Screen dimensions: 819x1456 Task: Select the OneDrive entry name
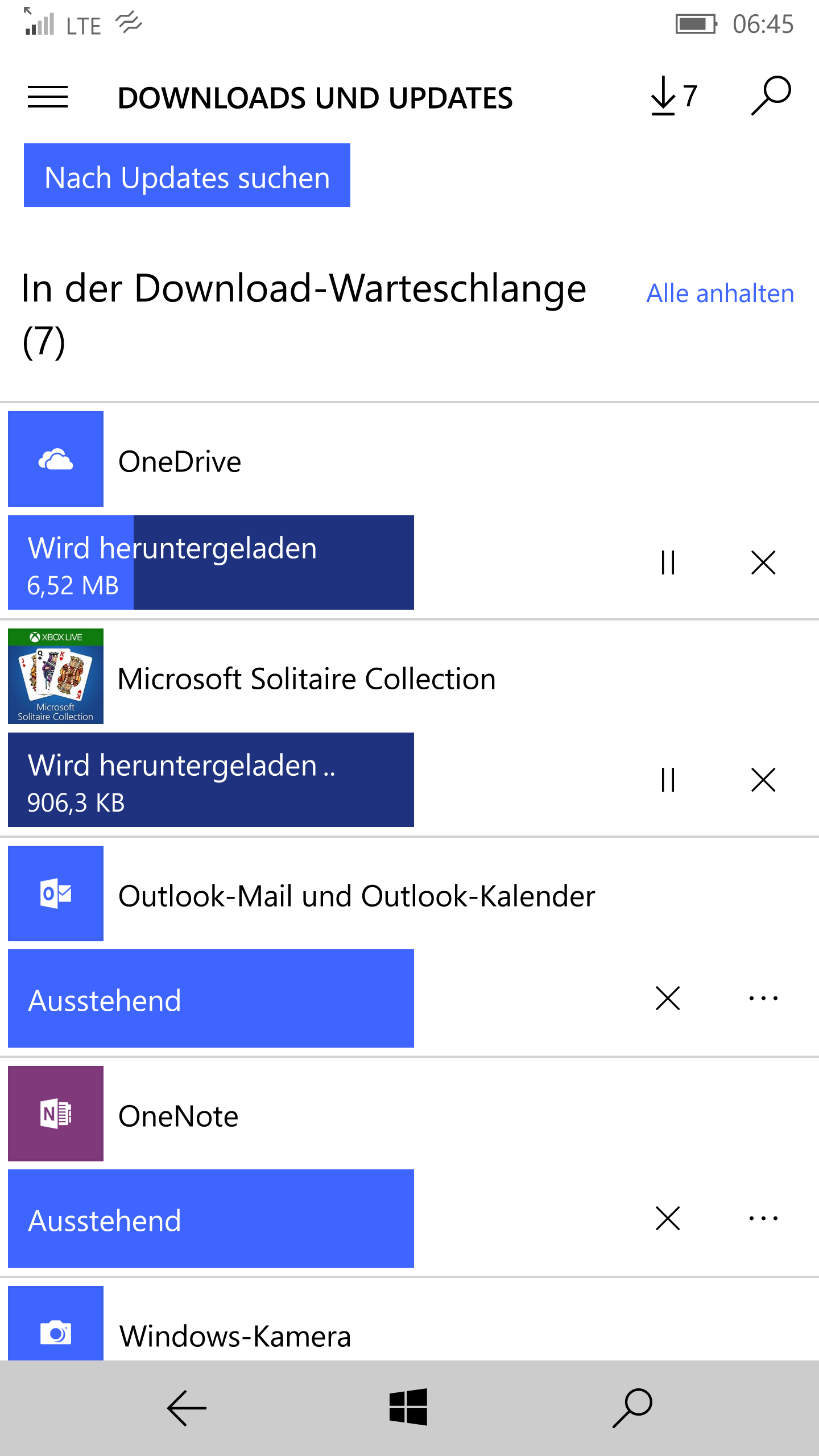pyautogui.click(x=180, y=461)
